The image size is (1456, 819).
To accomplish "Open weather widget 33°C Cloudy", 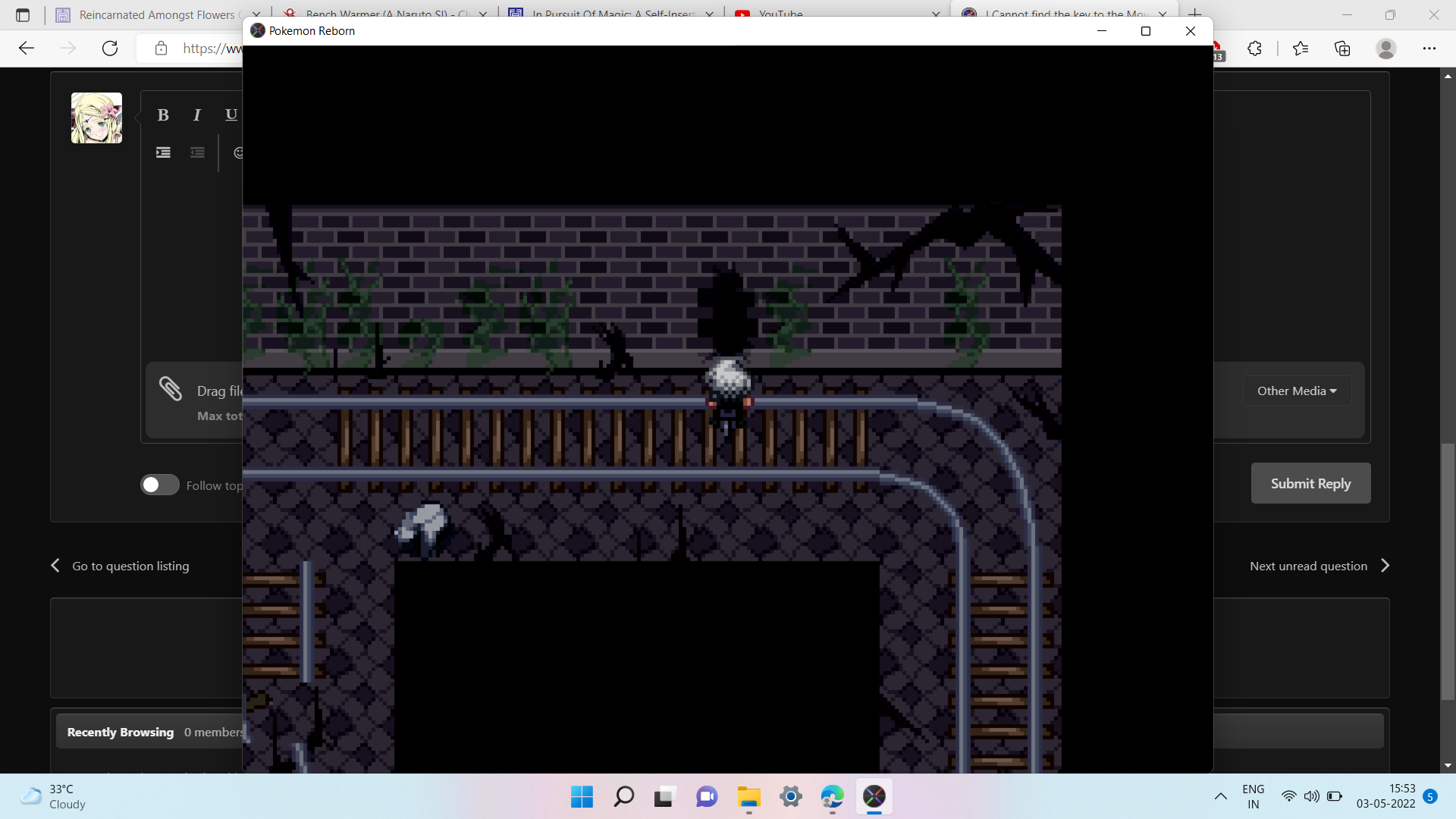I will pyautogui.click(x=53, y=797).
